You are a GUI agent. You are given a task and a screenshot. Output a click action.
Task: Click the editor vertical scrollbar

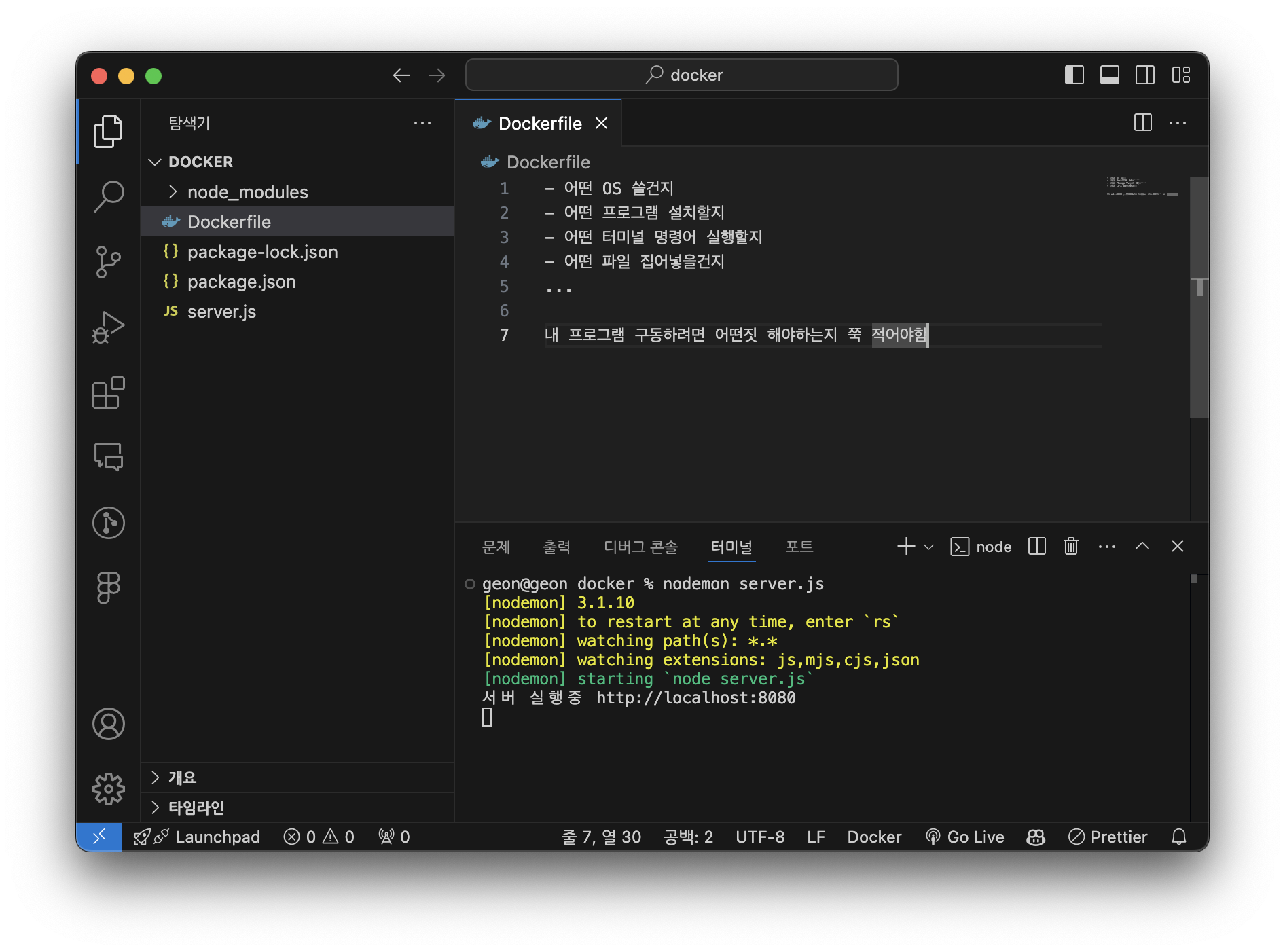pyautogui.click(x=1199, y=297)
